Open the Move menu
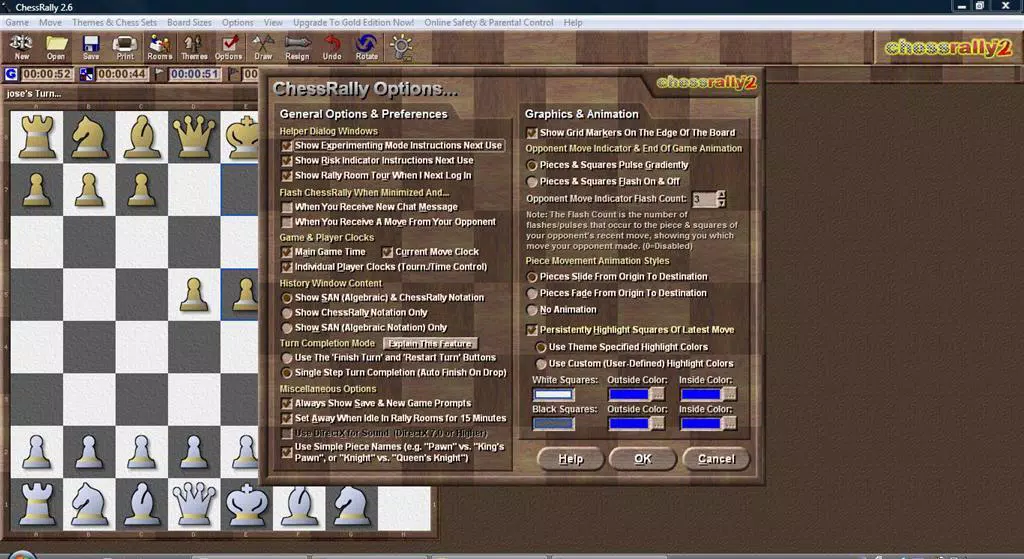This screenshot has height=559, width=1024. click(50, 22)
